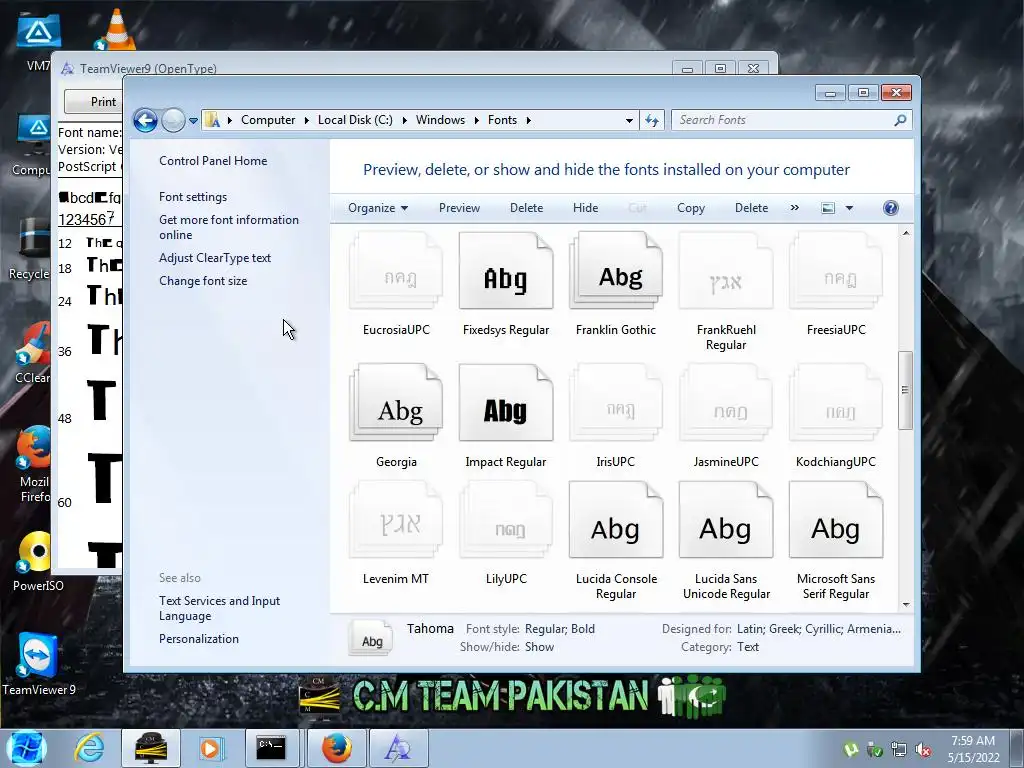Click the Forward navigation arrow button
Viewport: 1024px width, 768px height.
click(x=173, y=120)
